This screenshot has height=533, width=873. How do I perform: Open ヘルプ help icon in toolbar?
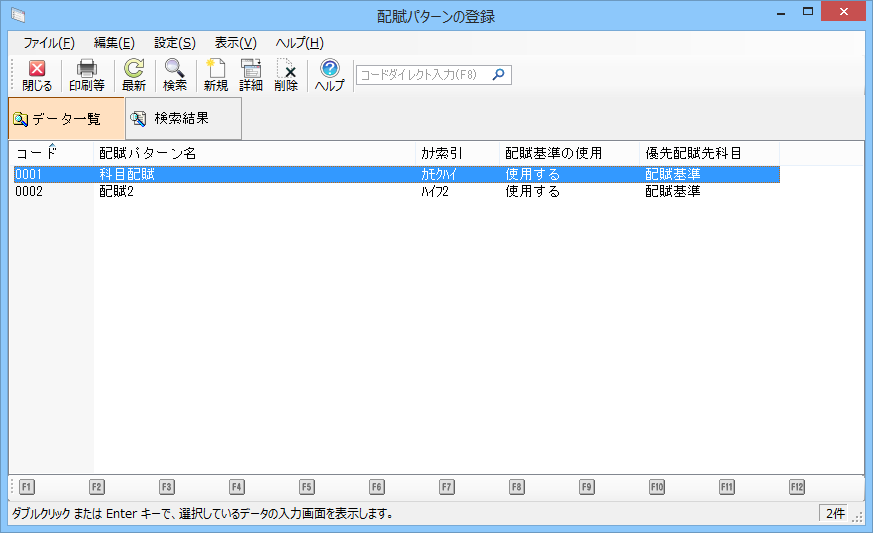pyautogui.click(x=329, y=75)
